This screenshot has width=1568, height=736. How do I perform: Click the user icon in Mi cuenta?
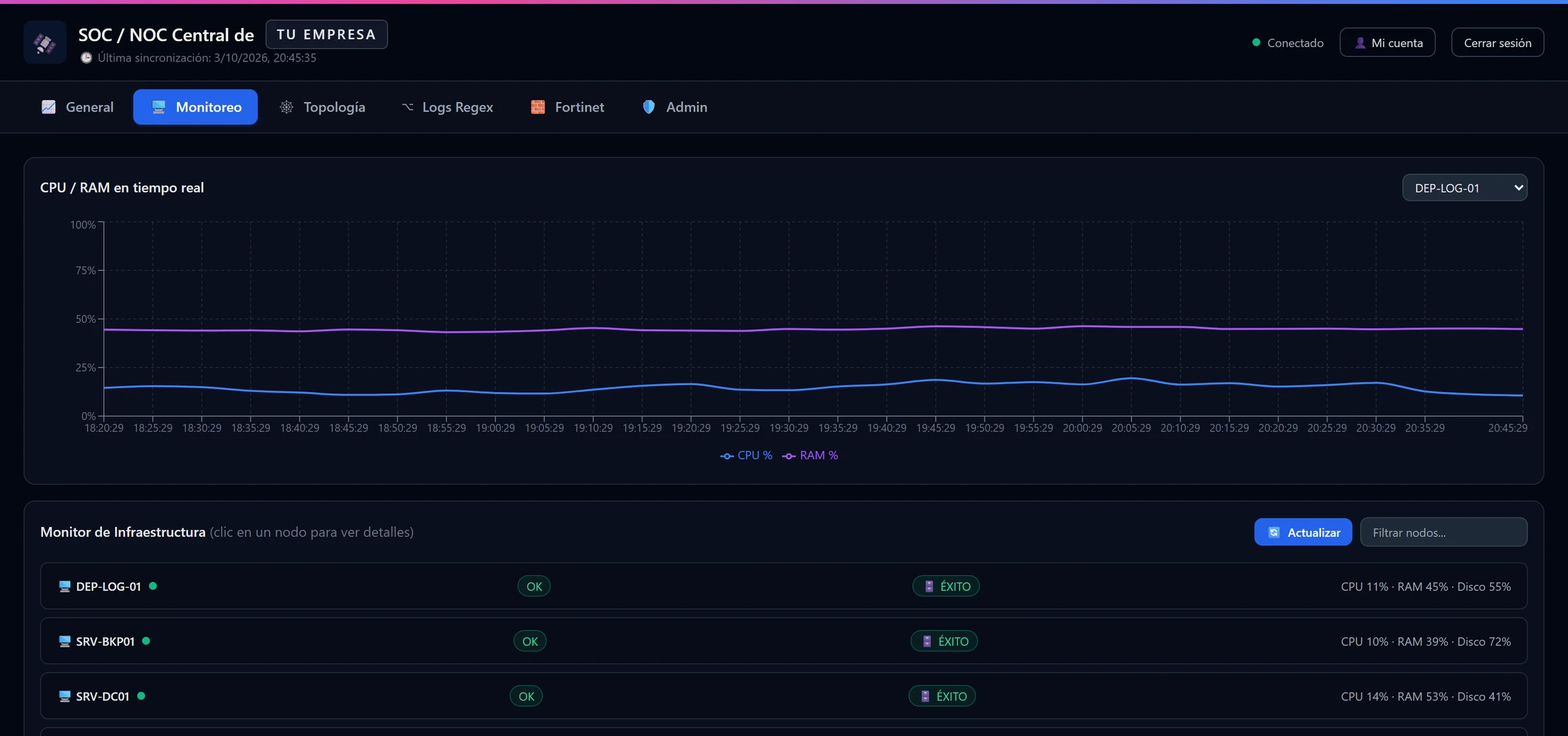[1360, 42]
